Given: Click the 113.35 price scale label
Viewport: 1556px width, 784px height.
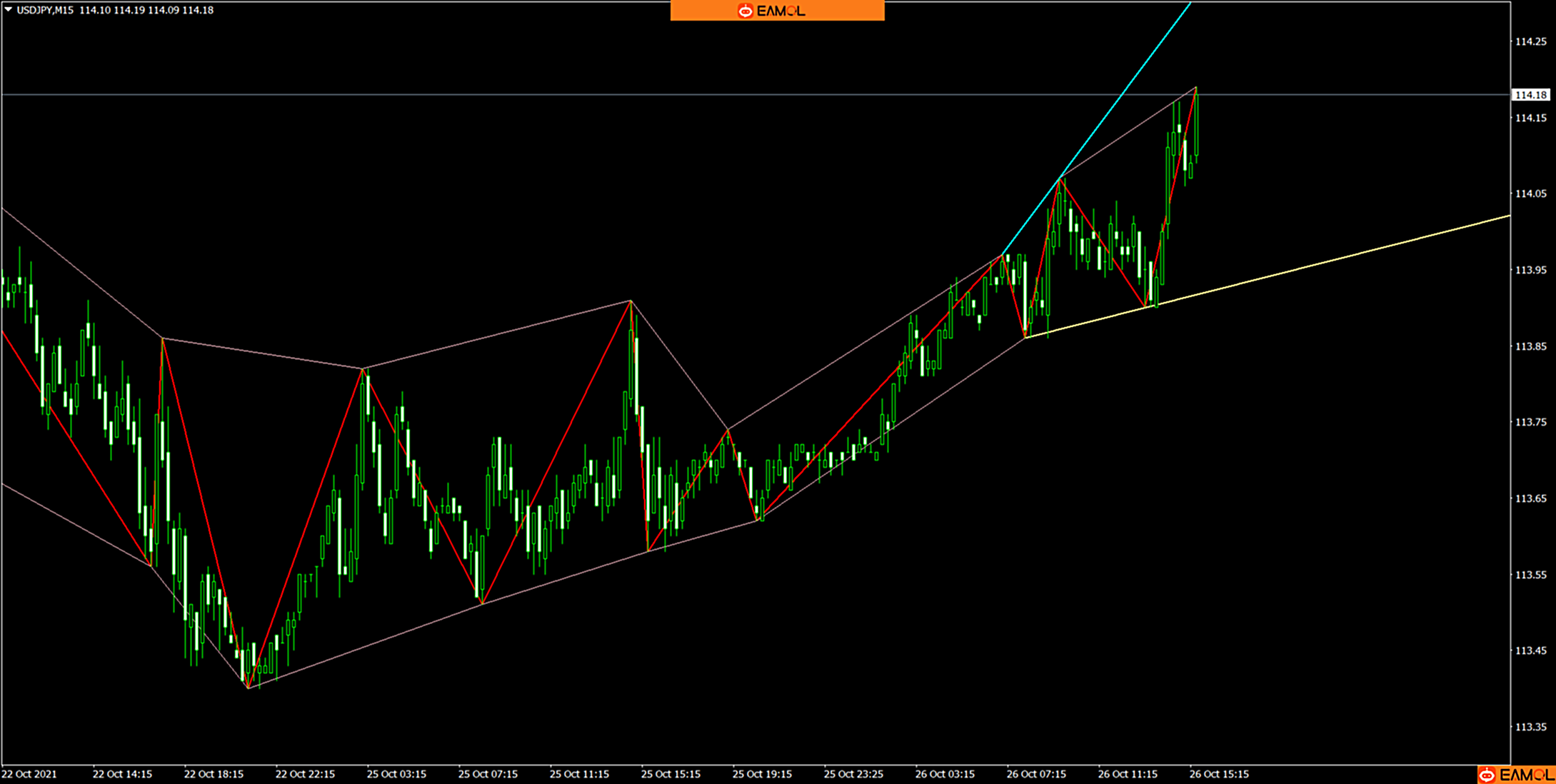Looking at the screenshot, I should tap(1530, 727).
